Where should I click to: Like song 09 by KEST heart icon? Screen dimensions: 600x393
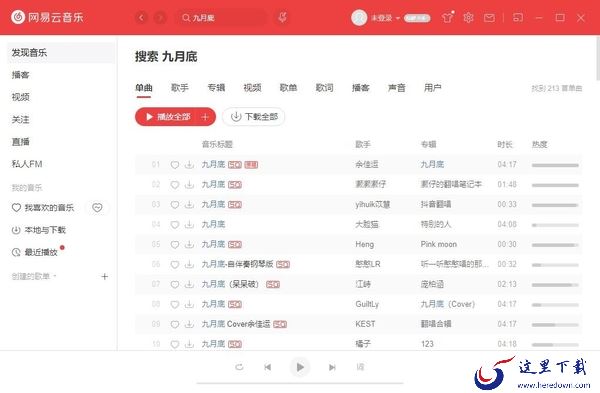(x=175, y=325)
